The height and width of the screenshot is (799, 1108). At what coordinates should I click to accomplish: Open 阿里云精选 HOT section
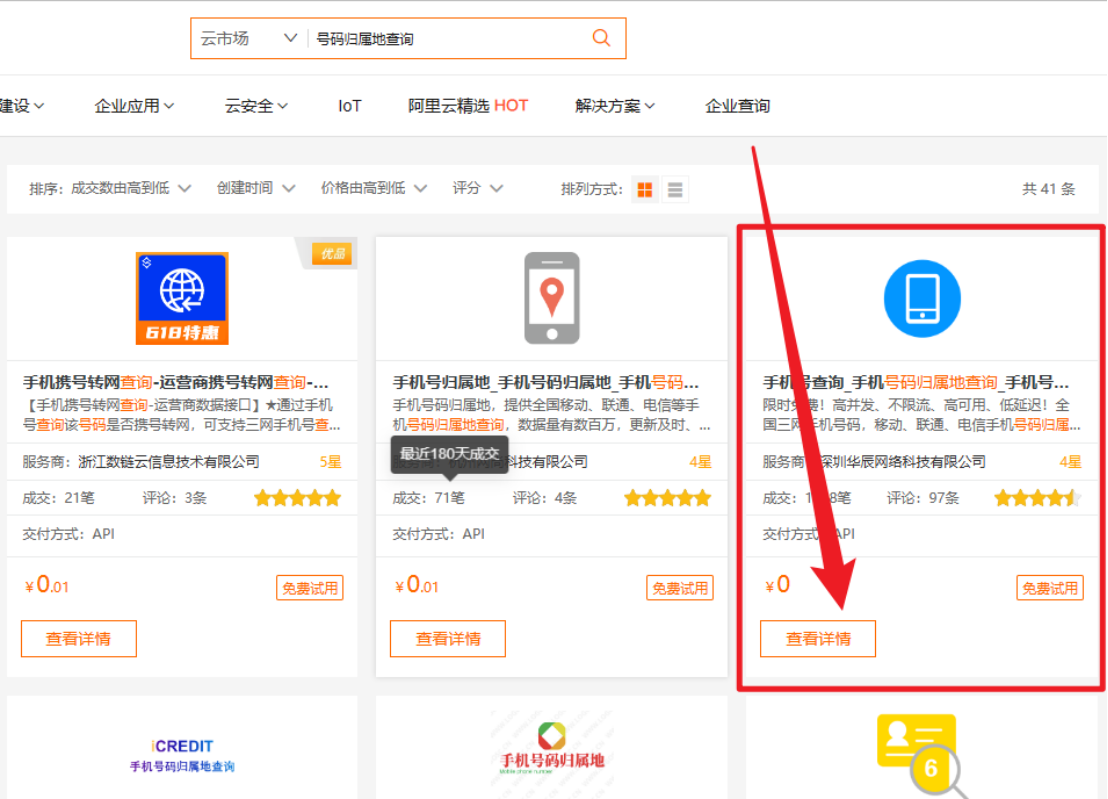click(x=468, y=106)
